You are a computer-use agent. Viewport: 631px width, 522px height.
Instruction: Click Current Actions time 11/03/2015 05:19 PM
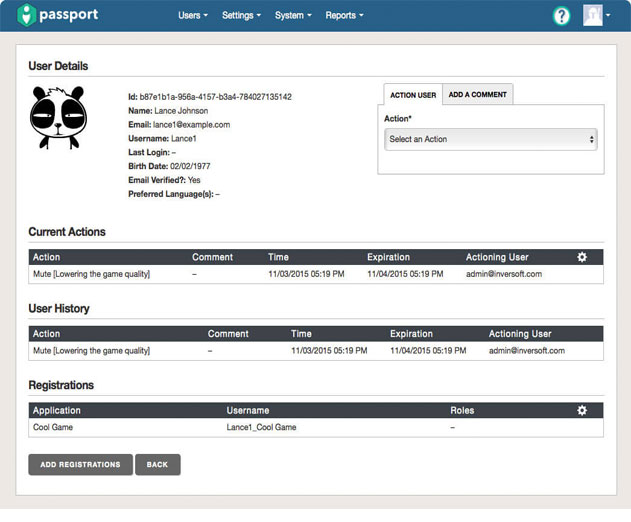(306, 274)
